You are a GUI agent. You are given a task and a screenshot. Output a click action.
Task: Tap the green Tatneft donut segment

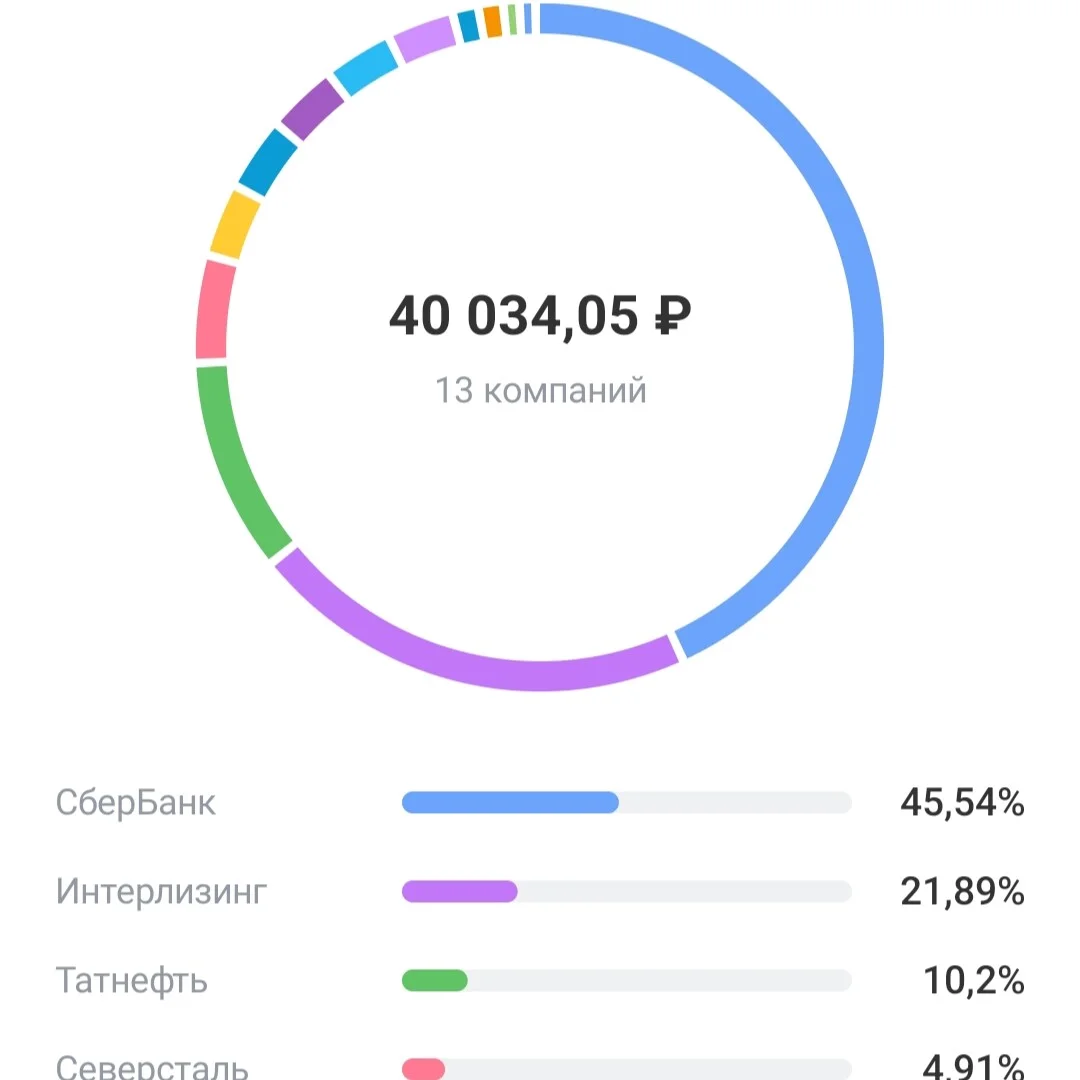click(x=231, y=461)
